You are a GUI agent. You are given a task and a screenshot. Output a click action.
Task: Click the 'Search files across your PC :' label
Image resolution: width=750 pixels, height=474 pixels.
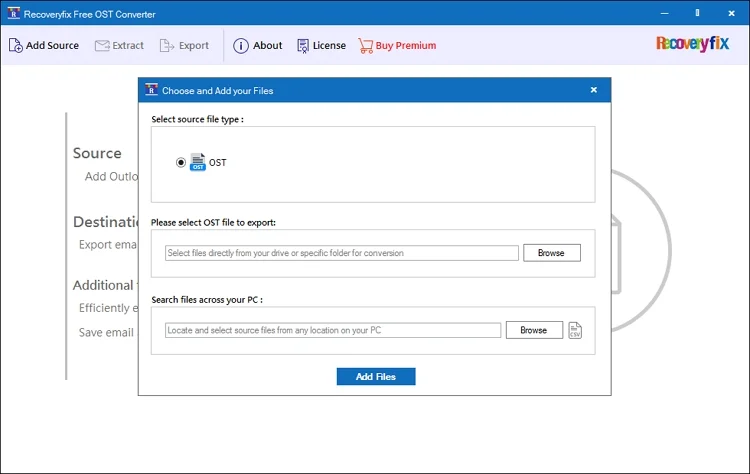[x=207, y=300]
